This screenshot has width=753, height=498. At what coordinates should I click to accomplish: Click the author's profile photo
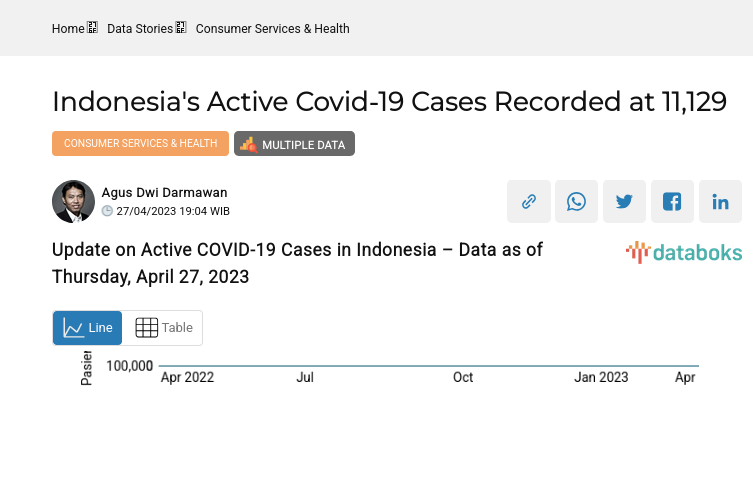coord(73,202)
